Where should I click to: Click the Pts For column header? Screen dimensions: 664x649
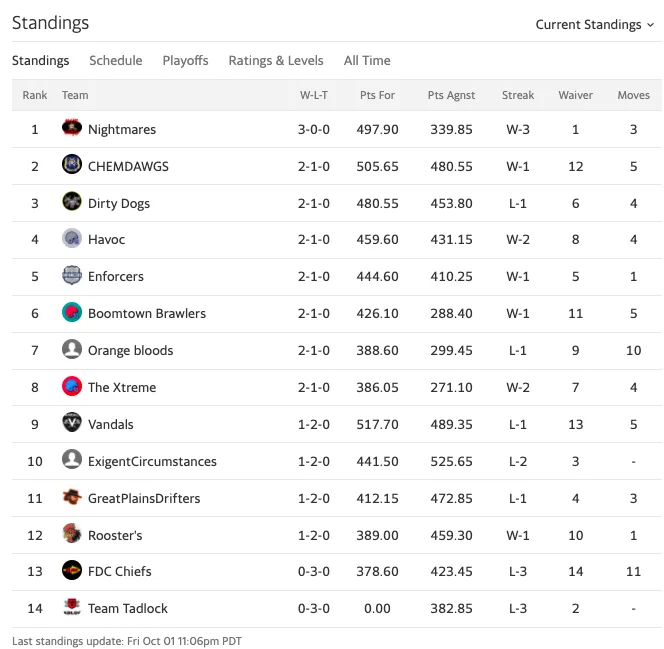pos(377,95)
